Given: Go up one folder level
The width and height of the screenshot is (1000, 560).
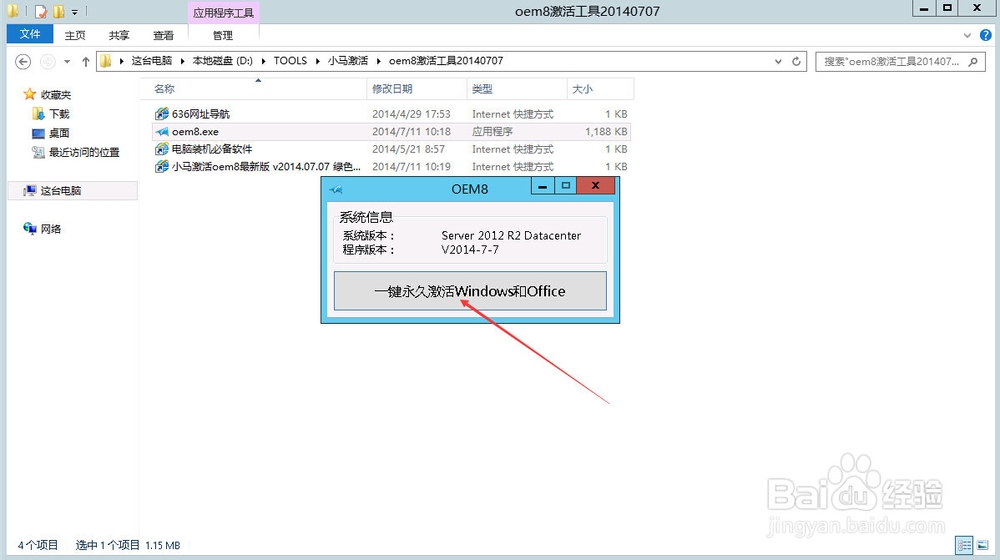Looking at the screenshot, I should point(85,61).
